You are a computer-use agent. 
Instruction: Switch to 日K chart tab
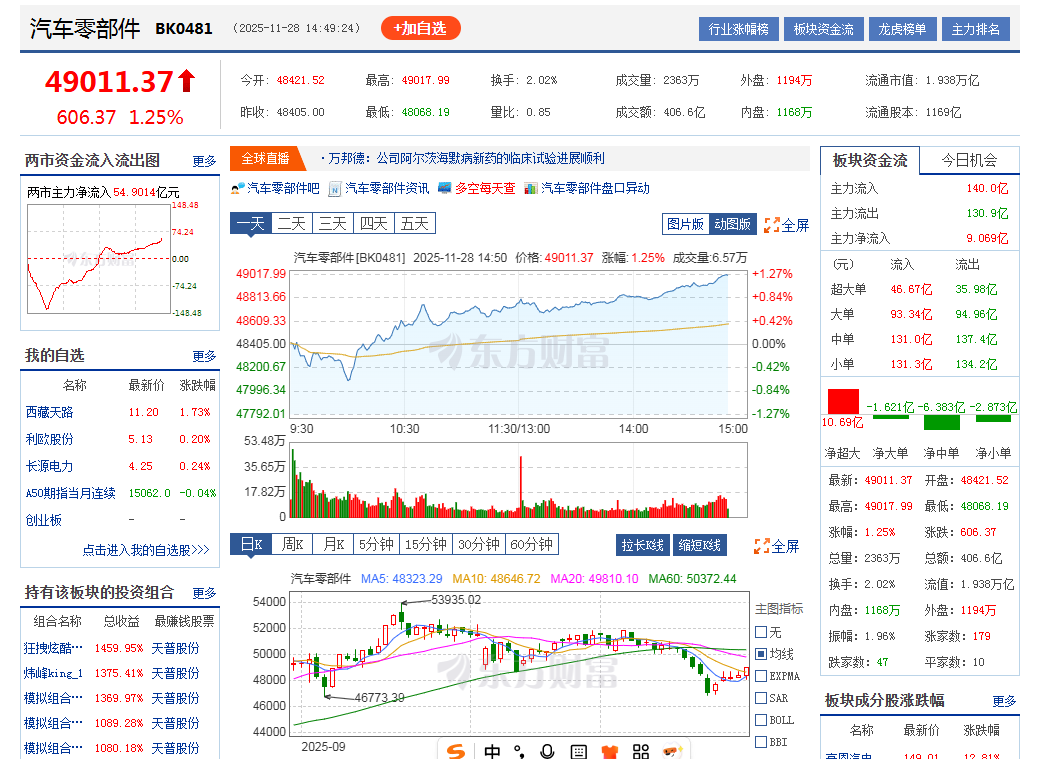[251, 544]
